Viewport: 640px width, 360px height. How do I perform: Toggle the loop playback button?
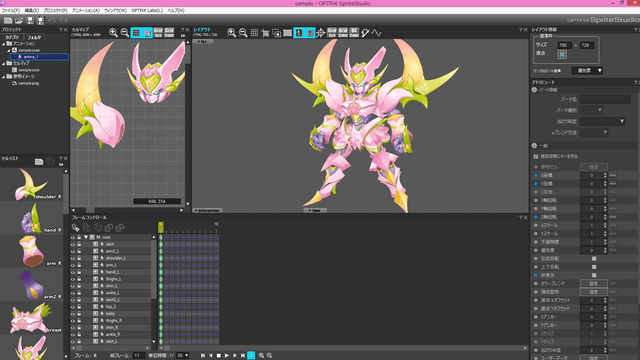click(x=251, y=356)
